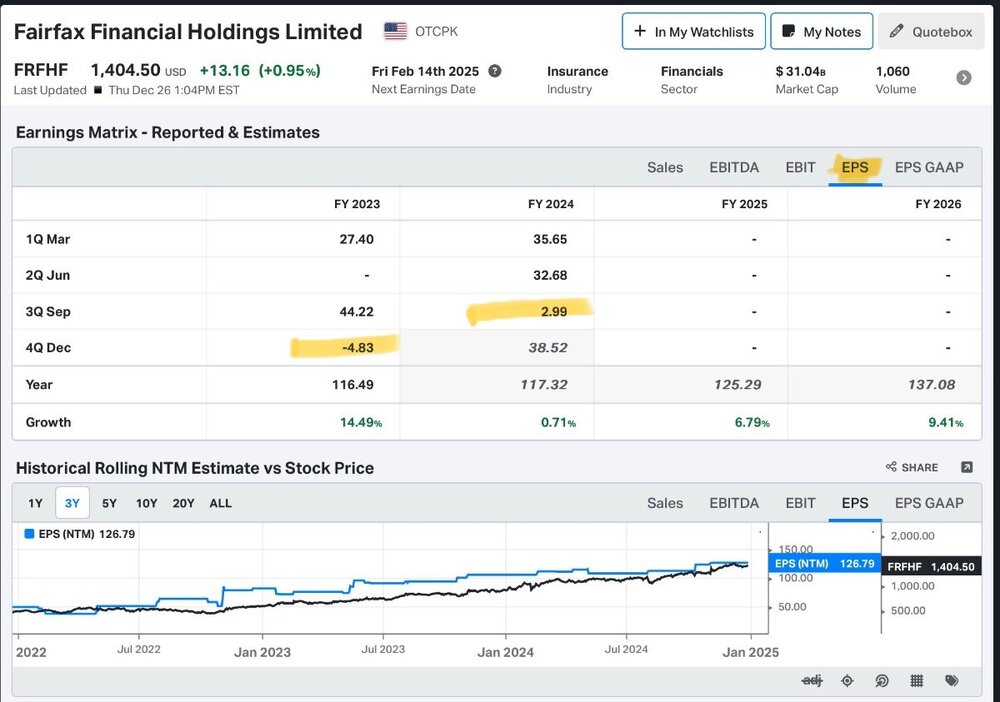Click the 116.49 Year total
1000x702 pixels.
pyautogui.click(x=353, y=384)
